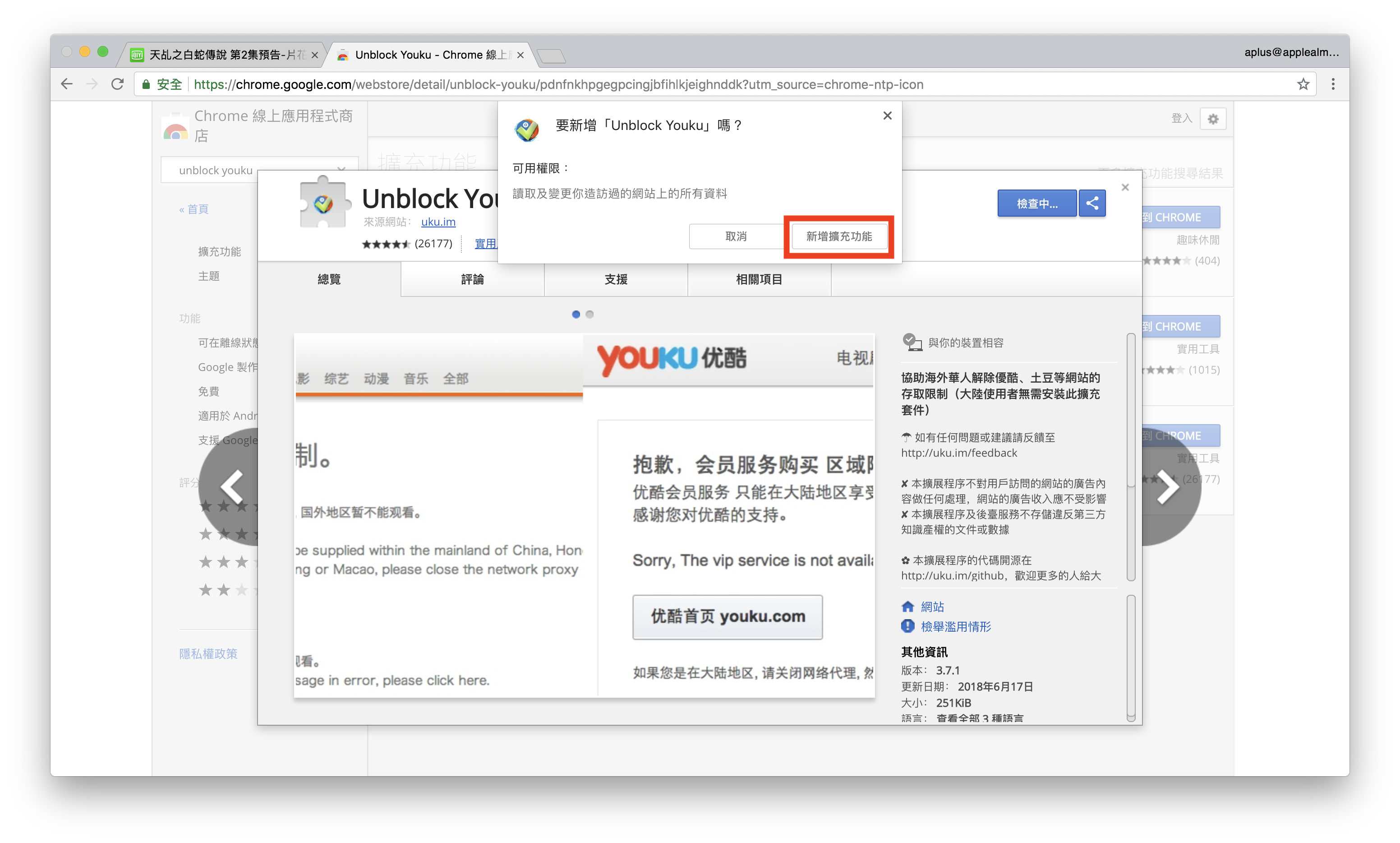Click the secure lock icon in address bar
Screen dimensions: 1400x843
click(146, 84)
